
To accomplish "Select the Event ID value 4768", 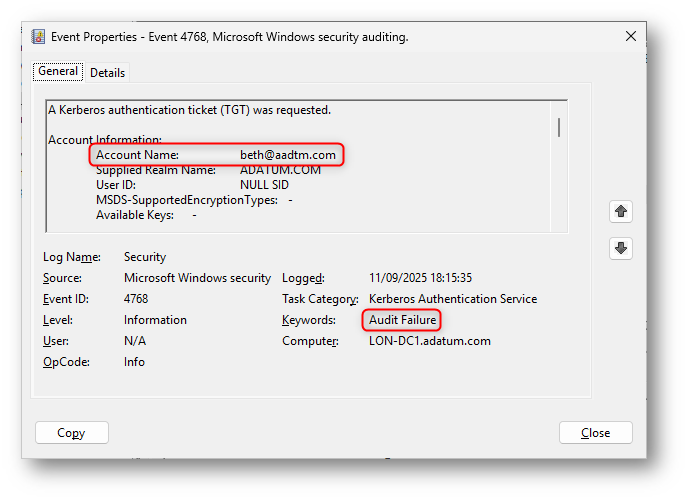I will [136, 299].
